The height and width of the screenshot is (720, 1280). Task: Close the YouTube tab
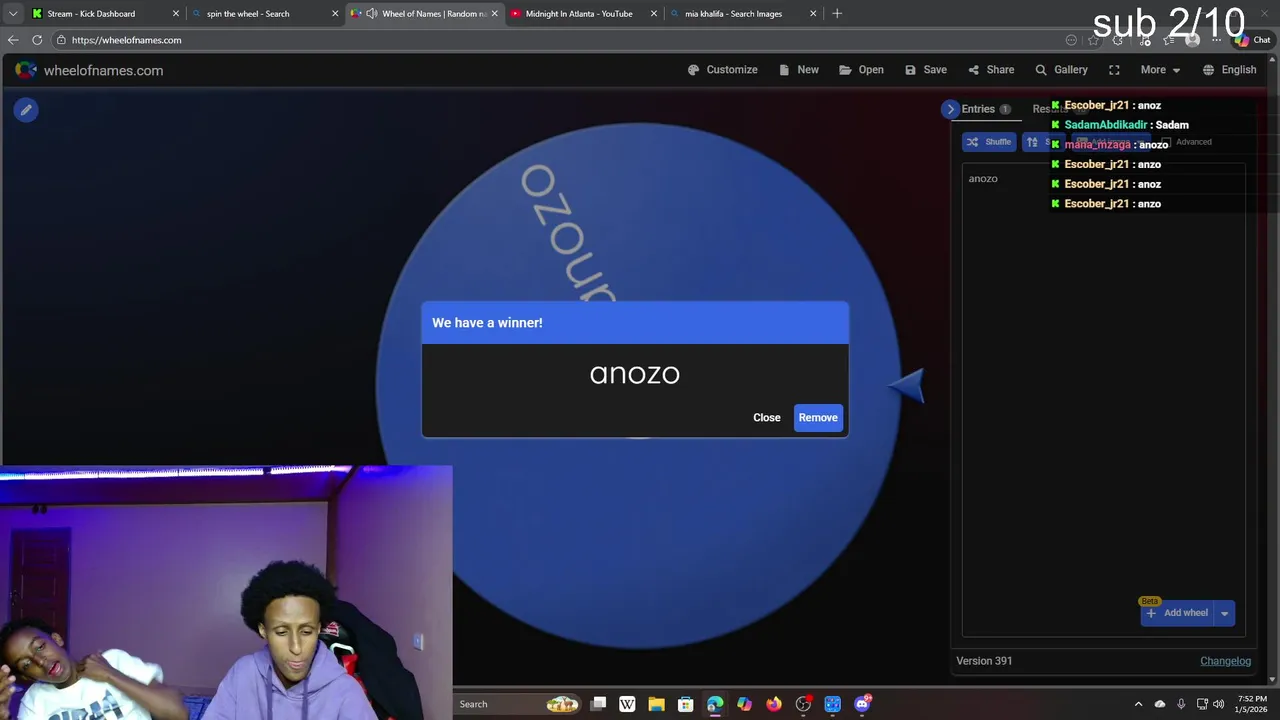(654, 14)
